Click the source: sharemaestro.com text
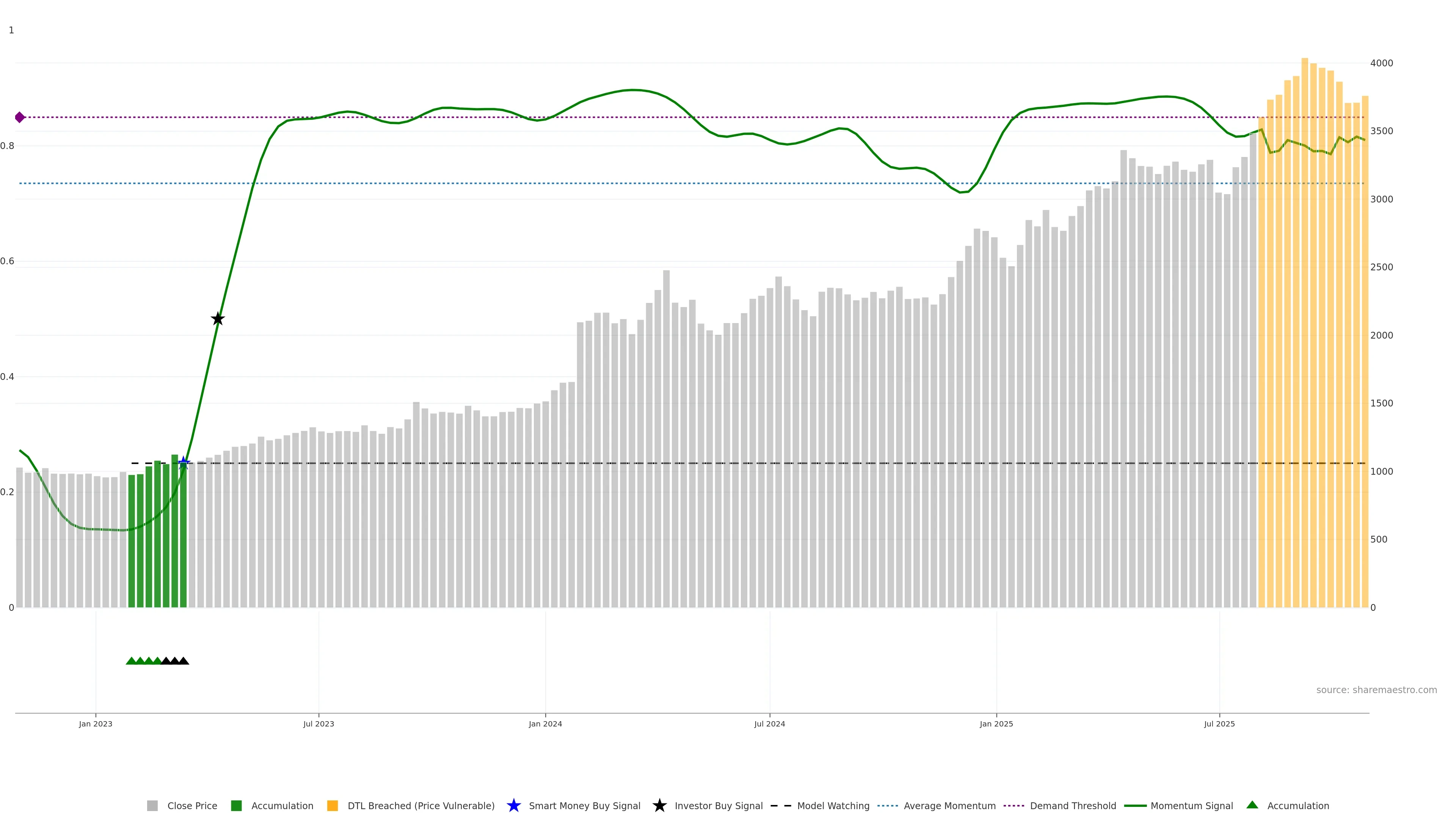Screen dimensions: 1456x819 (x=1376, y=690)
